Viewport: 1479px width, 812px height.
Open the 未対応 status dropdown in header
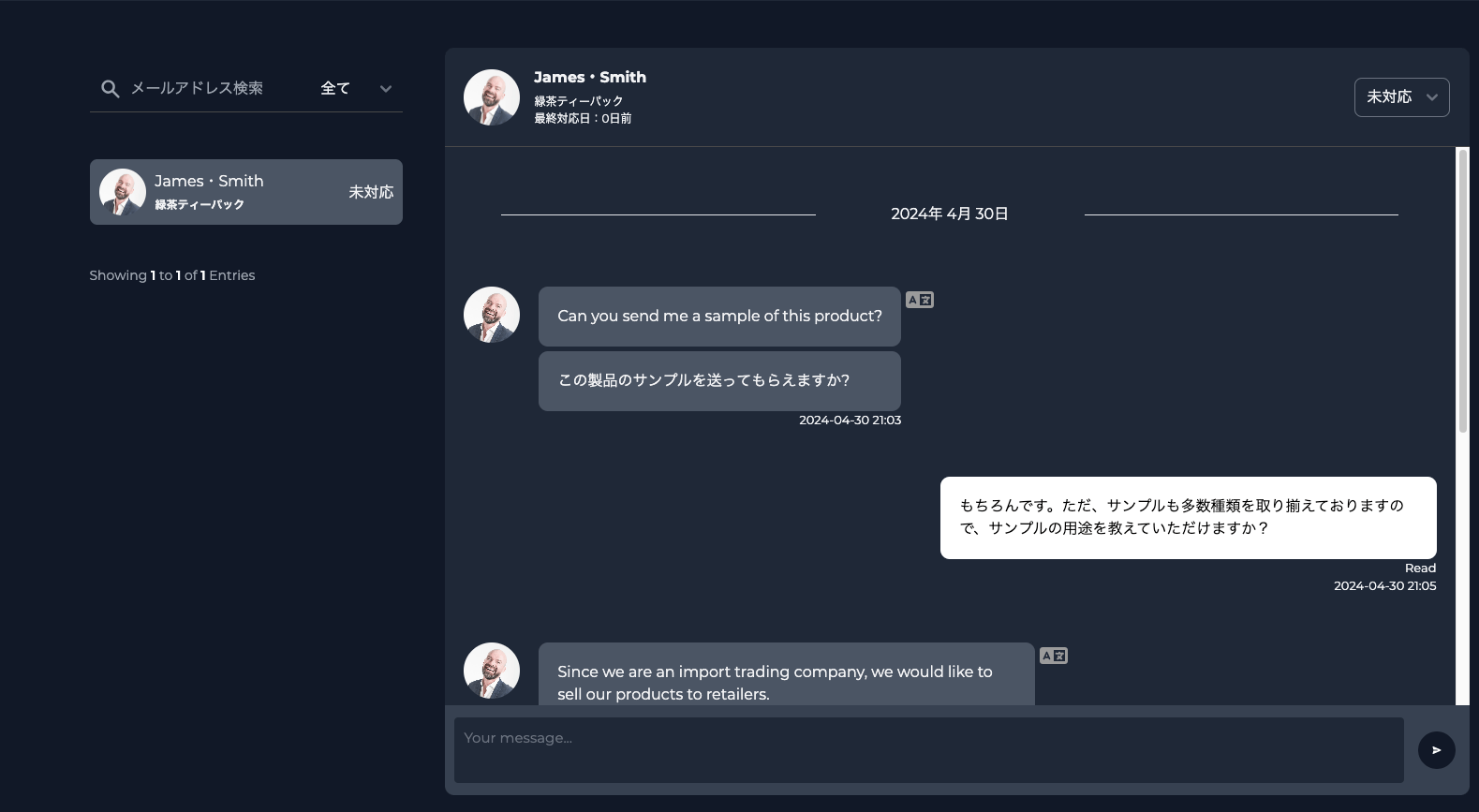[1401, 97]
